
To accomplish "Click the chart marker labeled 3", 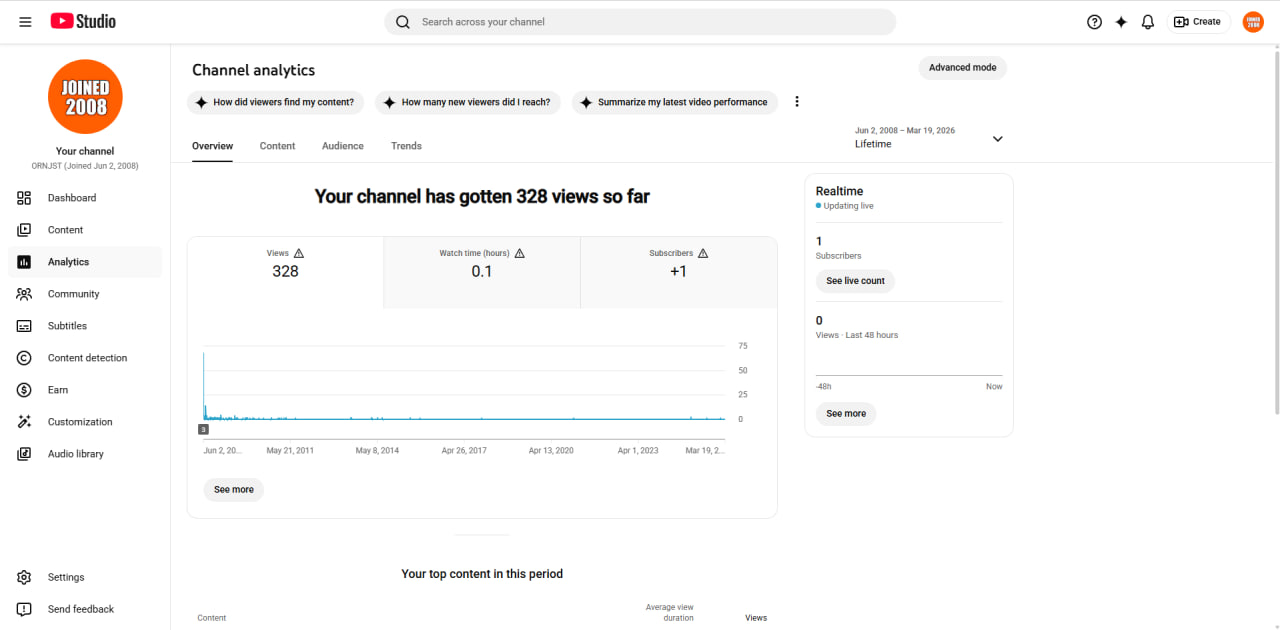I will (203, 429).
